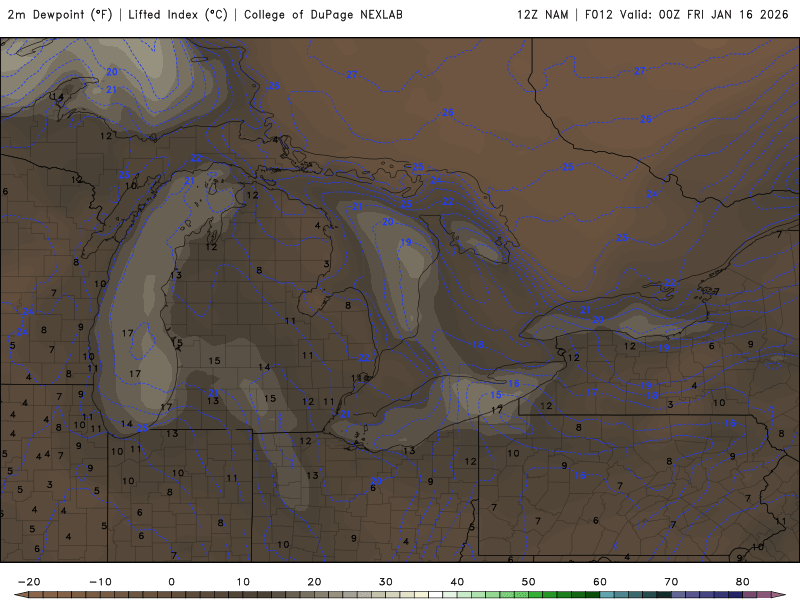Image resolution: width=800 pixels, height=600 pixels.
Task: Click the blue "15" lifted index contour label
Action: pos(495,395)
